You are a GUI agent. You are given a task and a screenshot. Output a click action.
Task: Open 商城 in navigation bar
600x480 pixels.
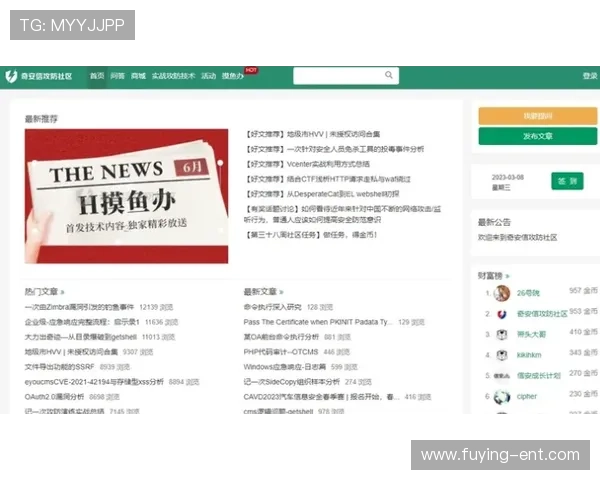pos(138,76)
